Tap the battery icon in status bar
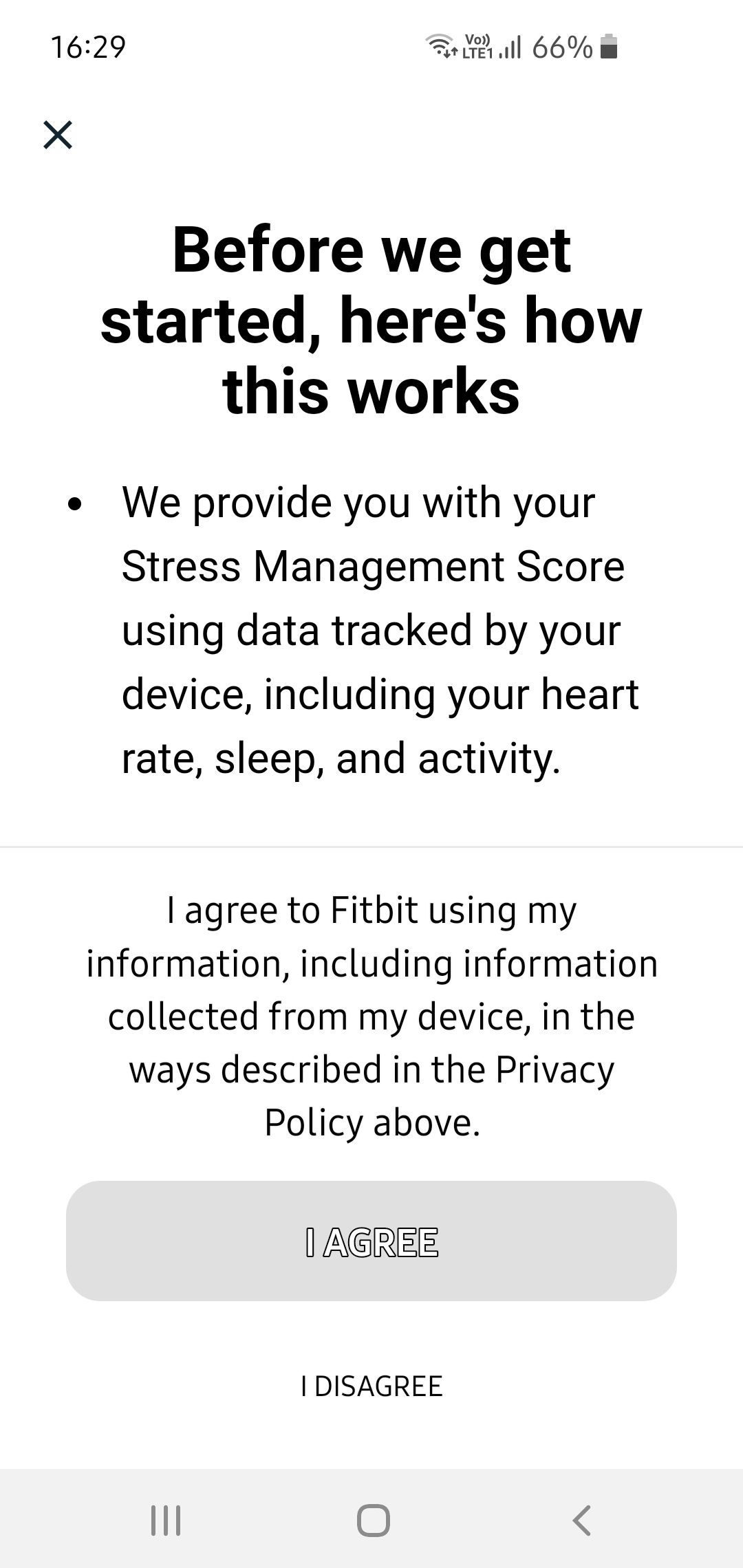This screenshot has height=1568, width=743. 609,47
